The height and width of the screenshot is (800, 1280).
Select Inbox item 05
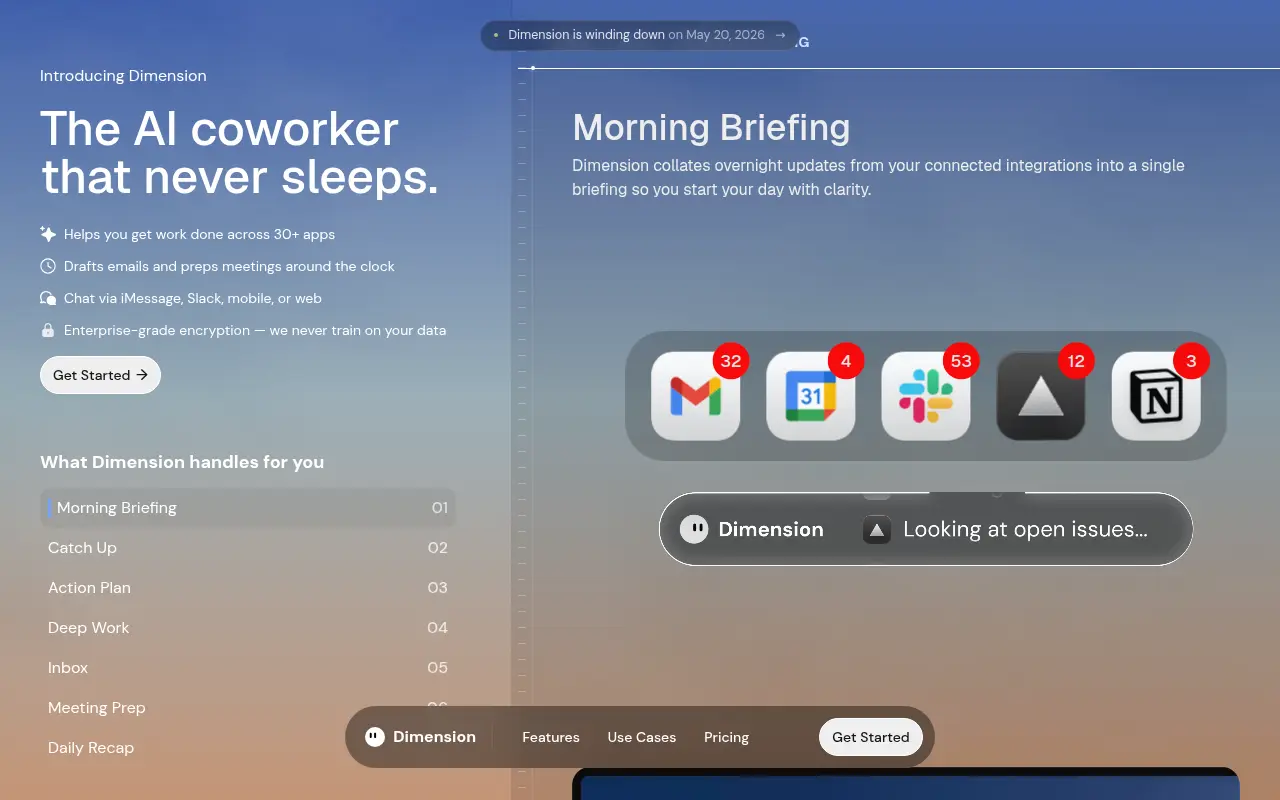(248, 668)
